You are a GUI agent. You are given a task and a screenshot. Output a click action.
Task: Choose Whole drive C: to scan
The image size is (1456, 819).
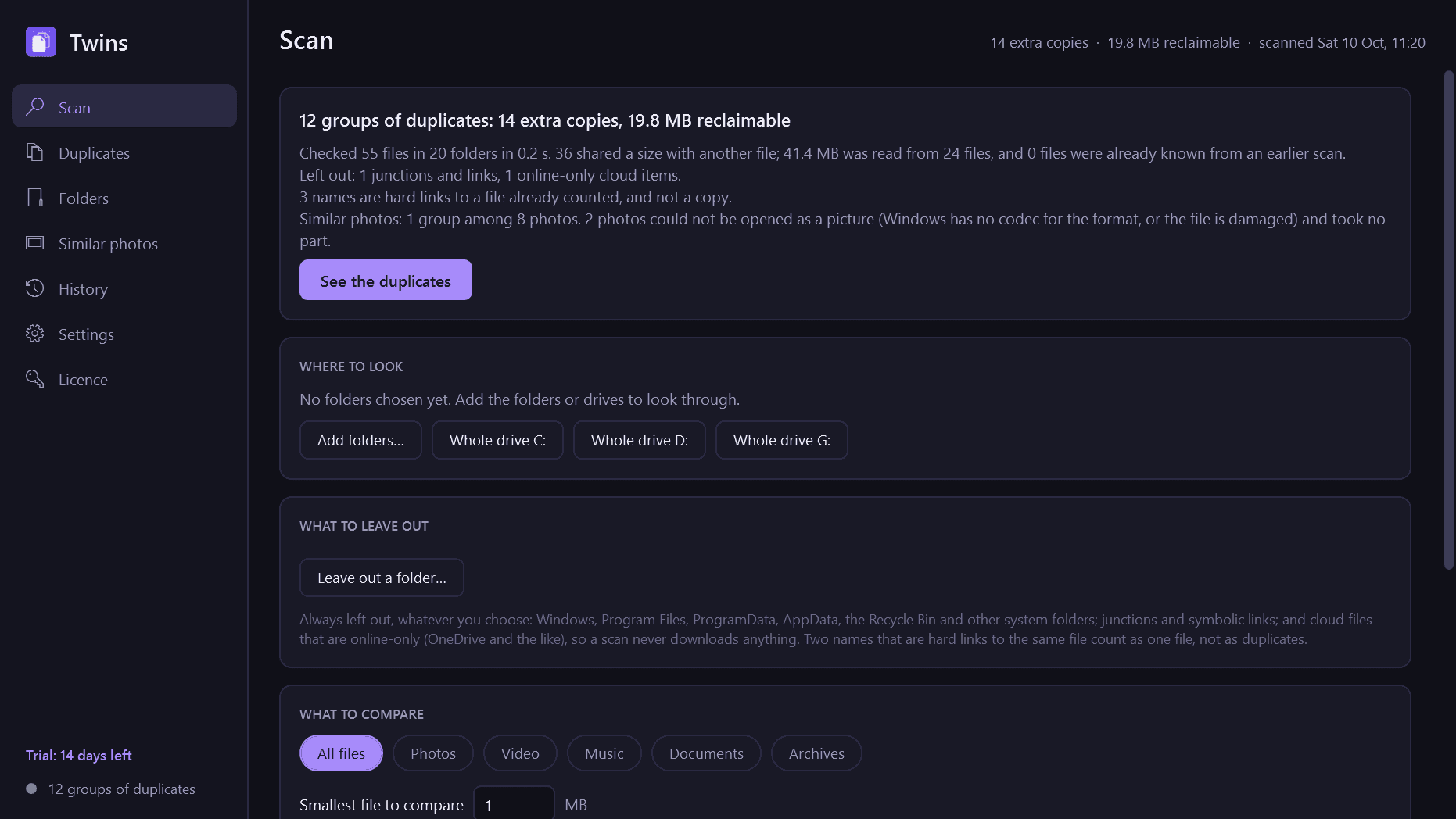[x=497, y=440]
